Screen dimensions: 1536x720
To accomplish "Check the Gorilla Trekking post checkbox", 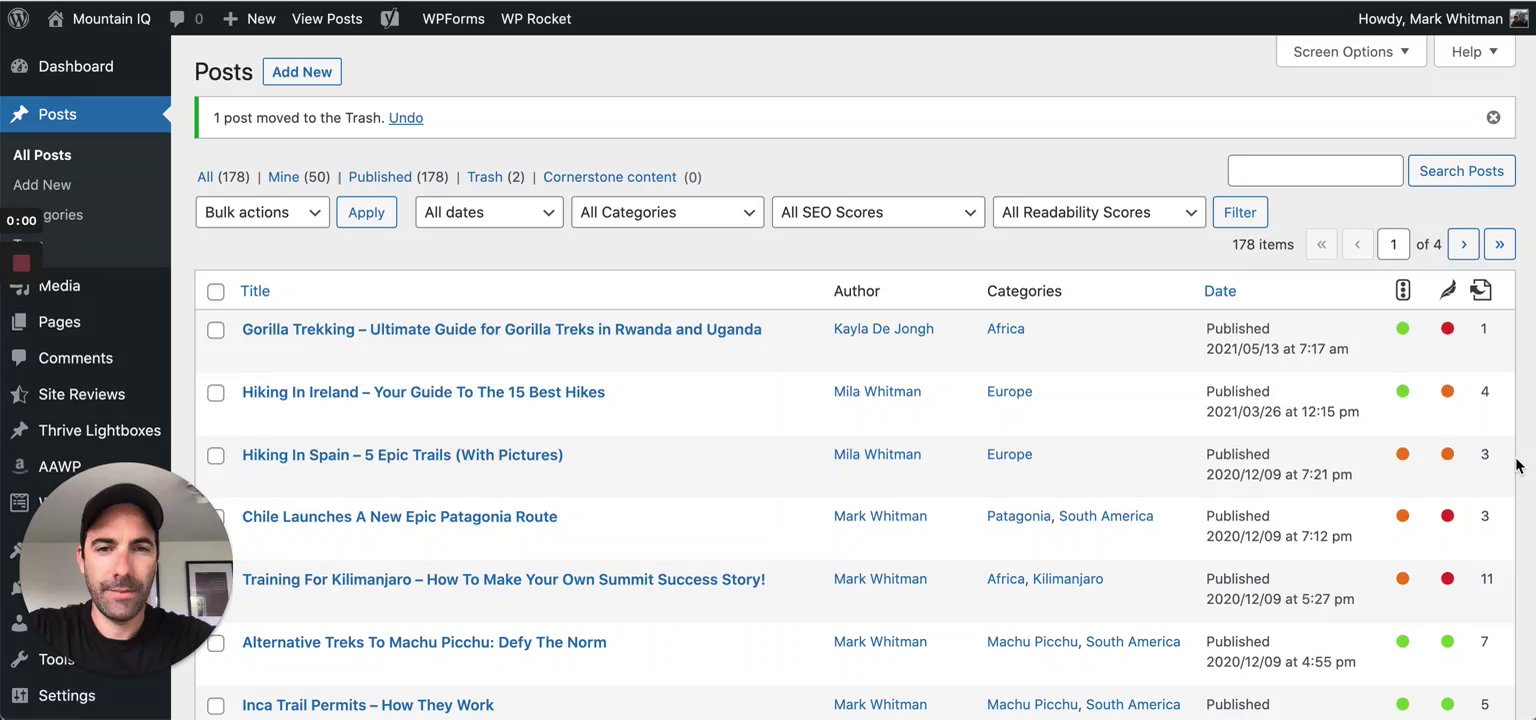I will point(216,330).
